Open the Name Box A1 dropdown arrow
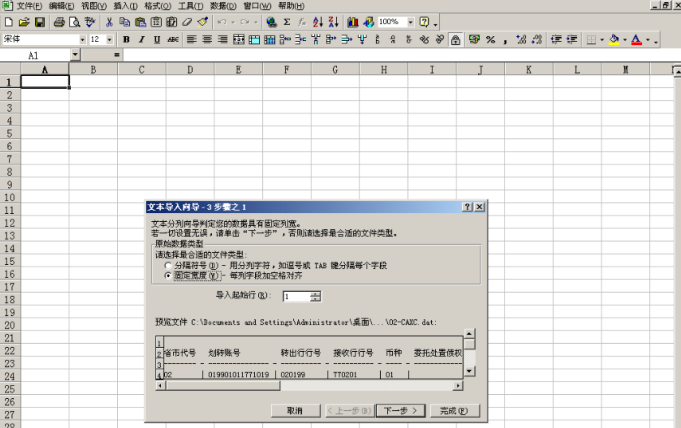 [x=75, y=55]
